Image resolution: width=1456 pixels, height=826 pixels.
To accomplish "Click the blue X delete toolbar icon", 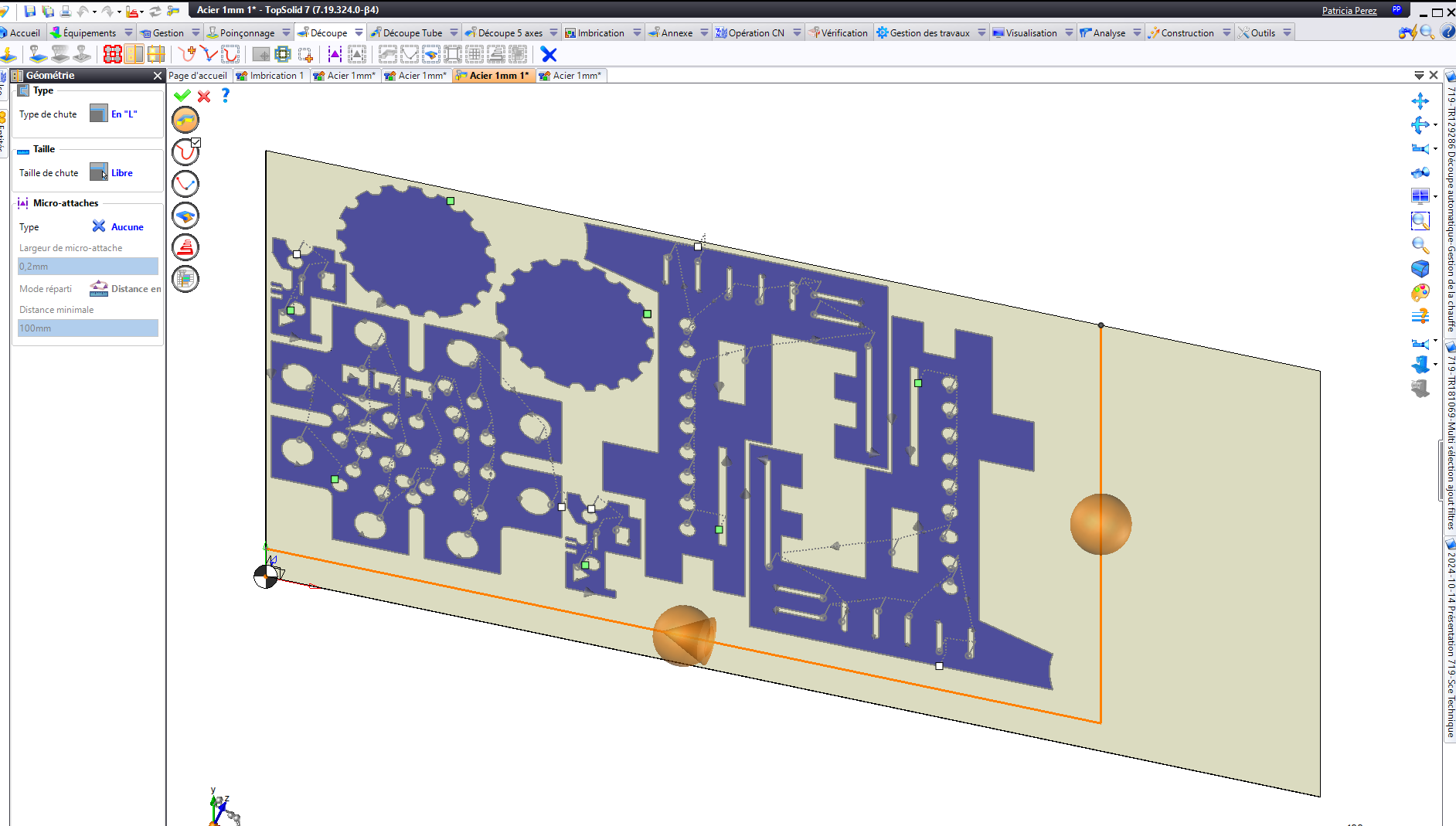I will 549,54.
